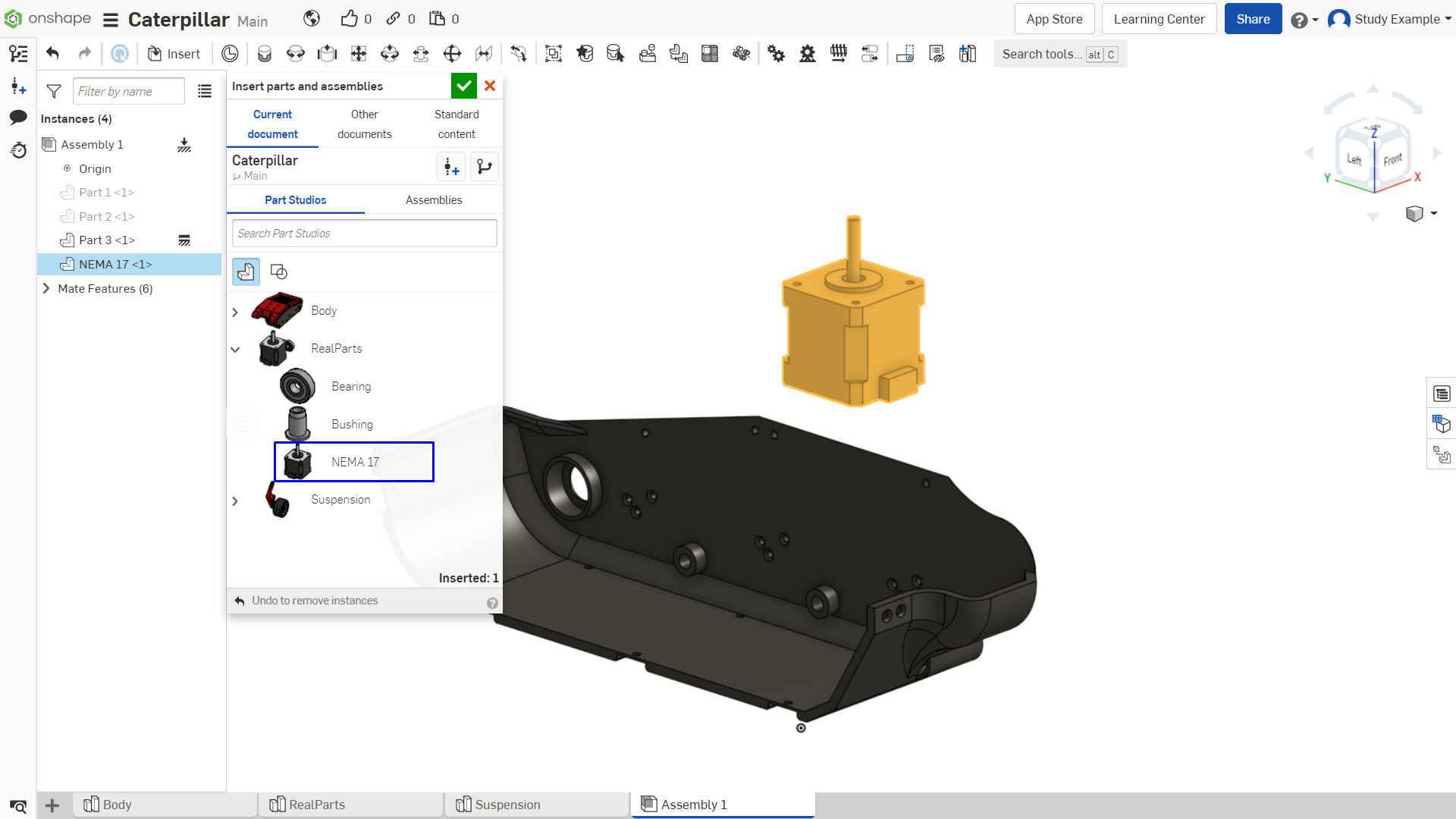The height and width of the screenshot is (819, 1456).
Task: Switch to the Body bottom tab
Action: [165, 805]
